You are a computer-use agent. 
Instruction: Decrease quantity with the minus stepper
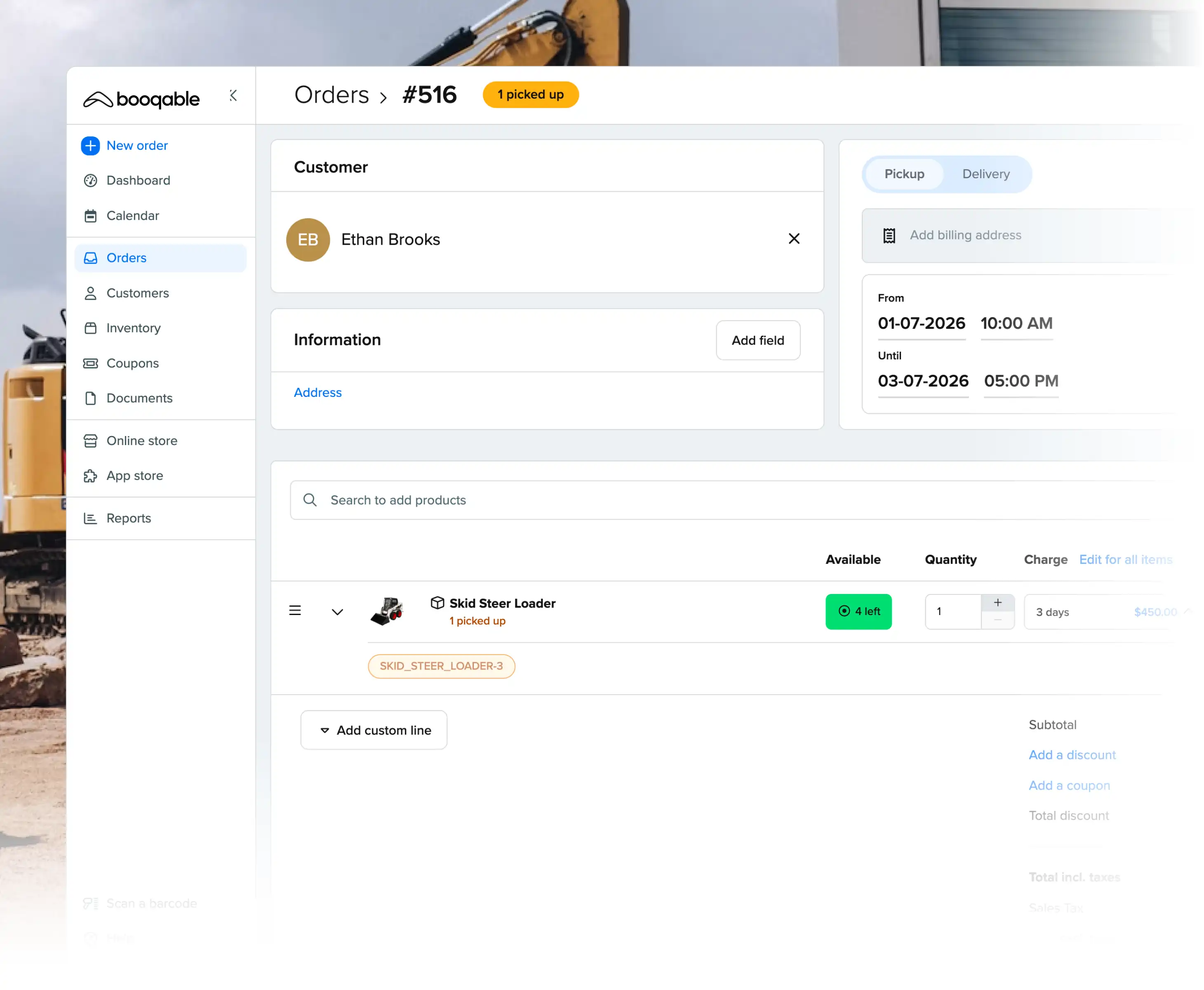pos(998,621)
